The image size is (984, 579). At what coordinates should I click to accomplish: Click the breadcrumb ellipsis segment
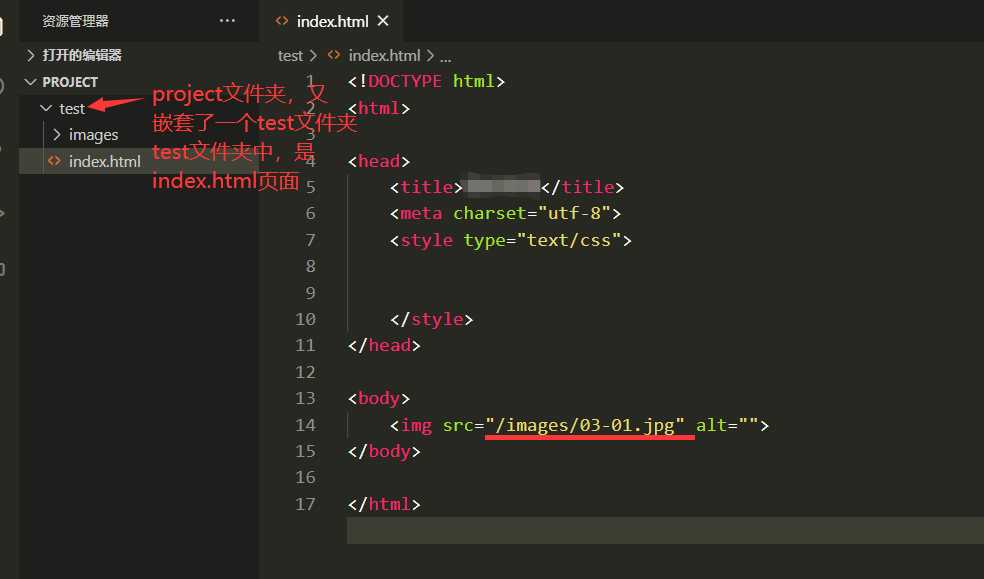[446, 57]
